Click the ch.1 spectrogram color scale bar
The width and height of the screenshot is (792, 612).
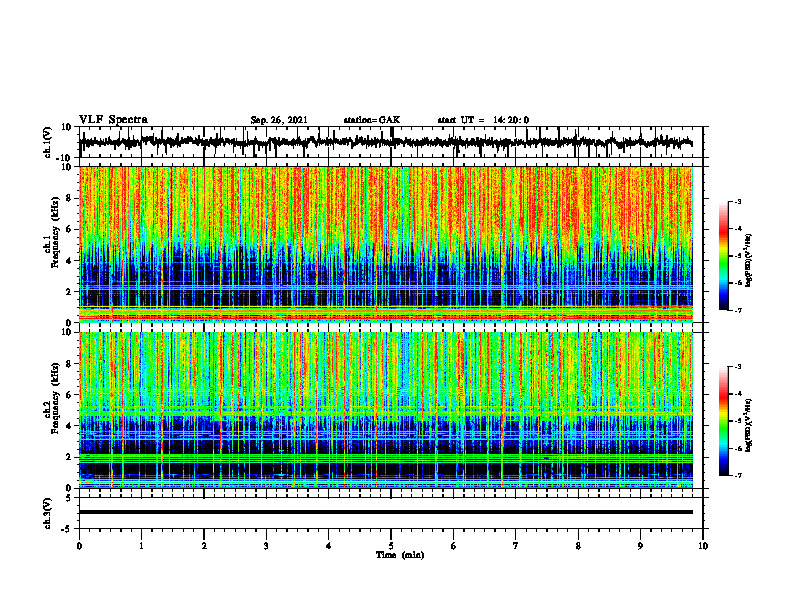coord(724,256)
